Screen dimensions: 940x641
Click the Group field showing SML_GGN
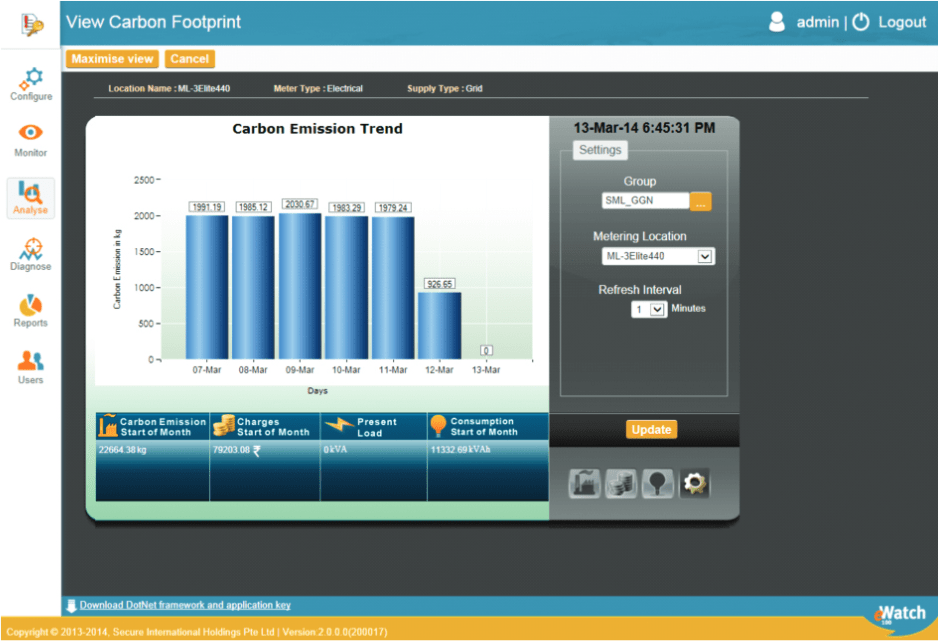645,201
